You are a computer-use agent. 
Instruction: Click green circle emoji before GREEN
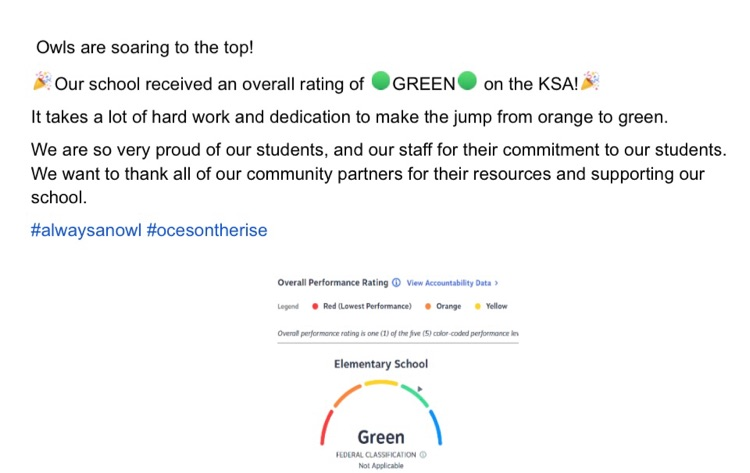tap(380, 84)
